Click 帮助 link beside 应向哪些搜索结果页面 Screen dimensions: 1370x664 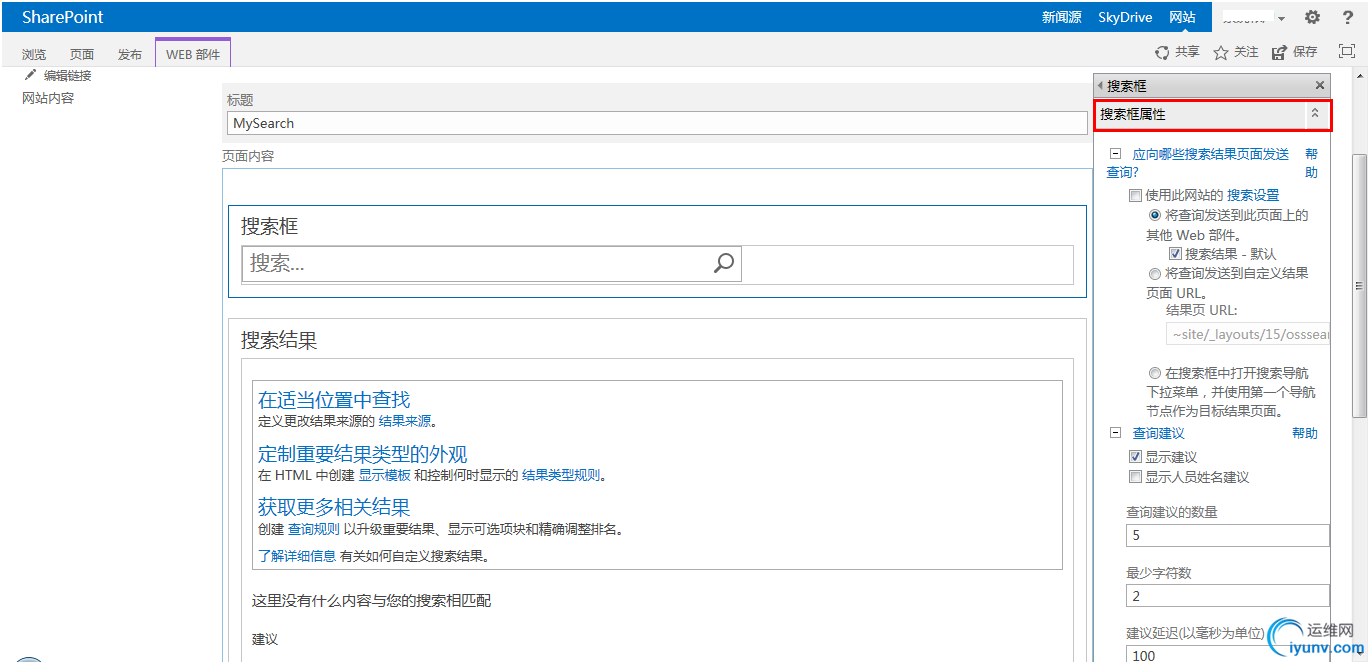coord(1312,163)
